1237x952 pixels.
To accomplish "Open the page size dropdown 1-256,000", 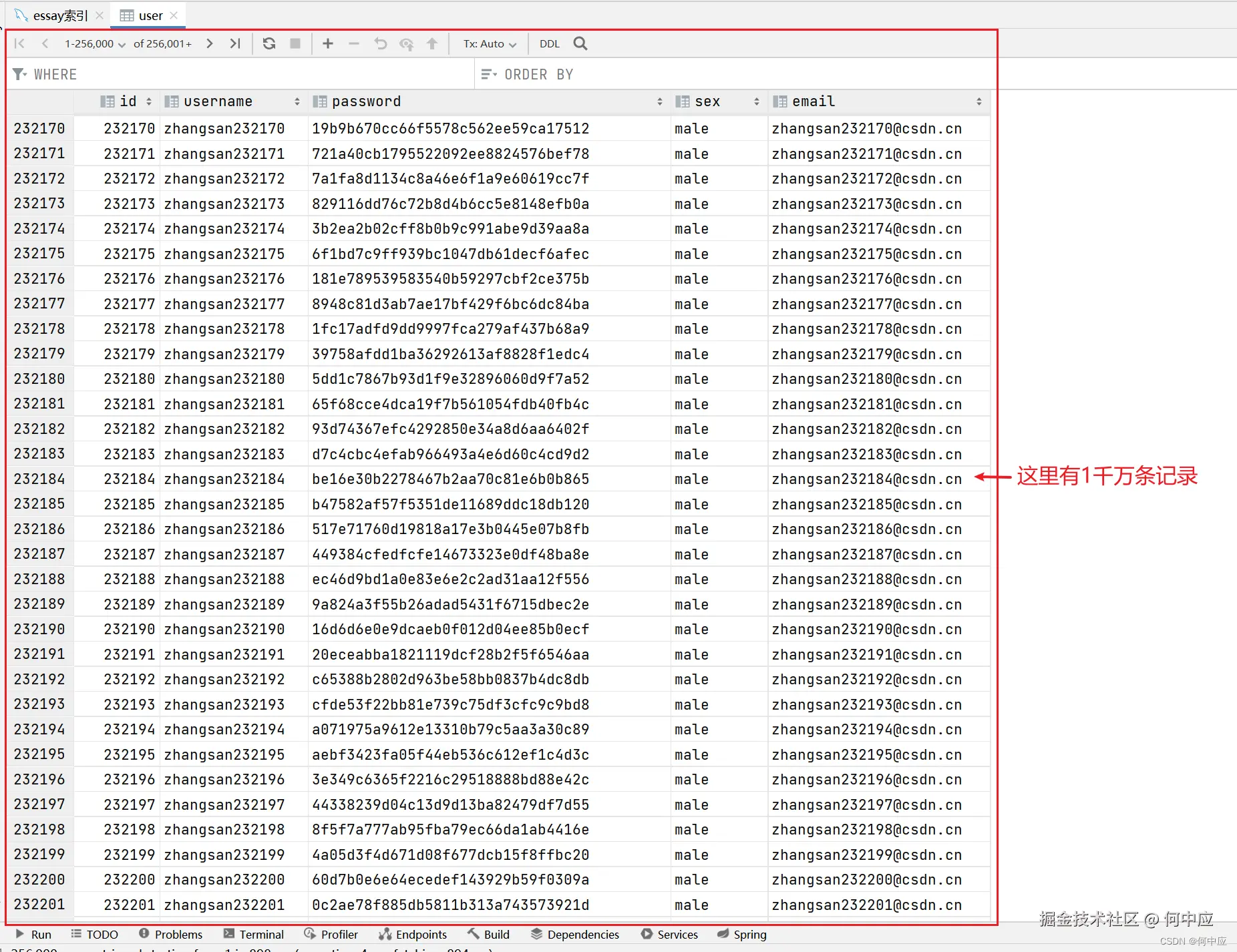I will tap(95, 44).
